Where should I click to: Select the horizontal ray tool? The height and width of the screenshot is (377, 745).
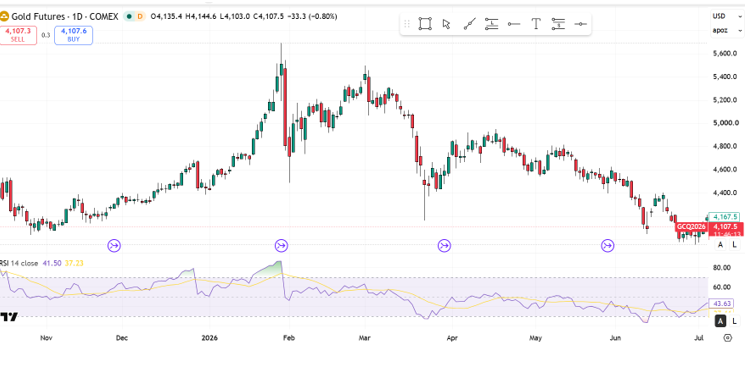coord(514,24)
